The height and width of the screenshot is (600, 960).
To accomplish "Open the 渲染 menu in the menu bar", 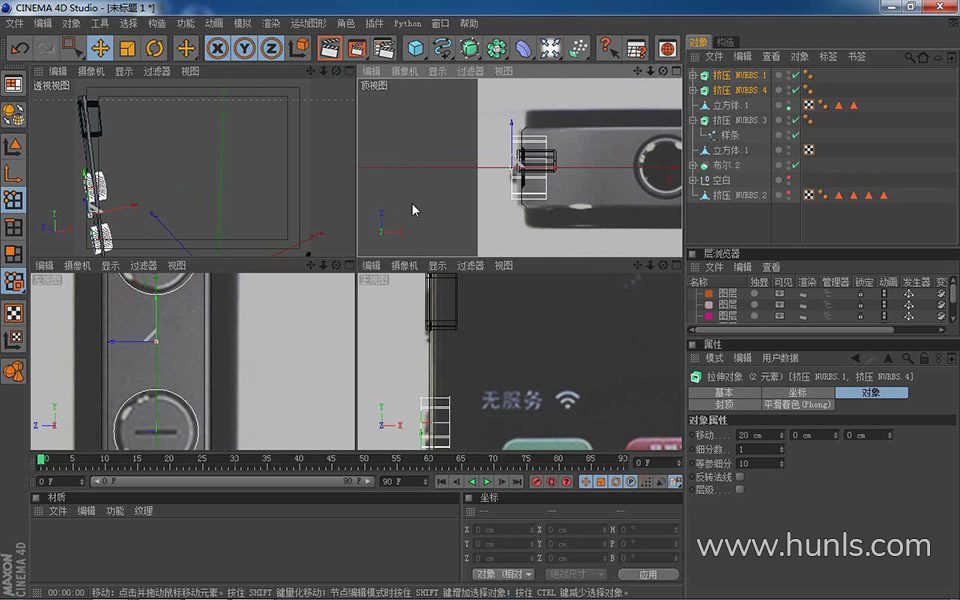I will pyautogui.click(x=271, y=23).
